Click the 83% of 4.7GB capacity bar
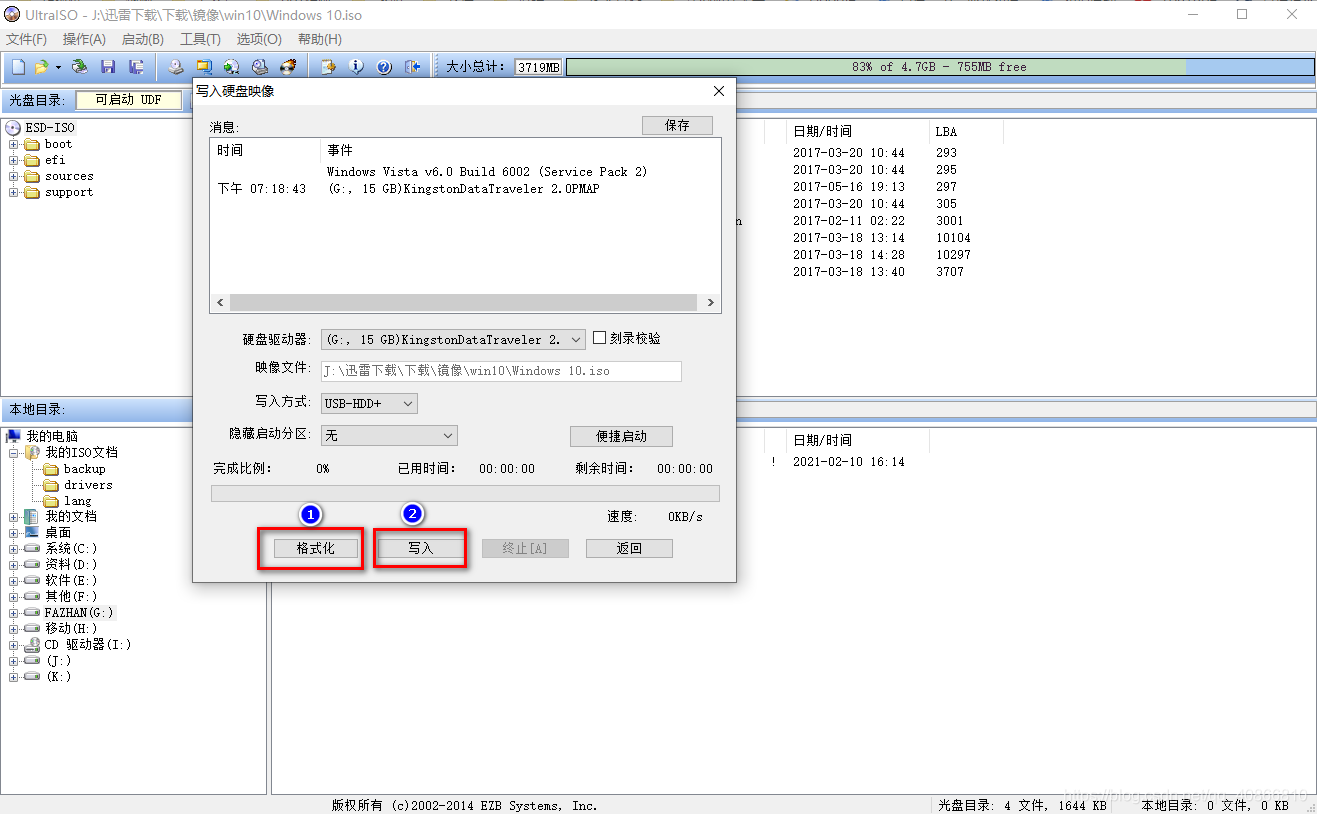This screenshot has width=1317, height=814. [x=939, y=67]
